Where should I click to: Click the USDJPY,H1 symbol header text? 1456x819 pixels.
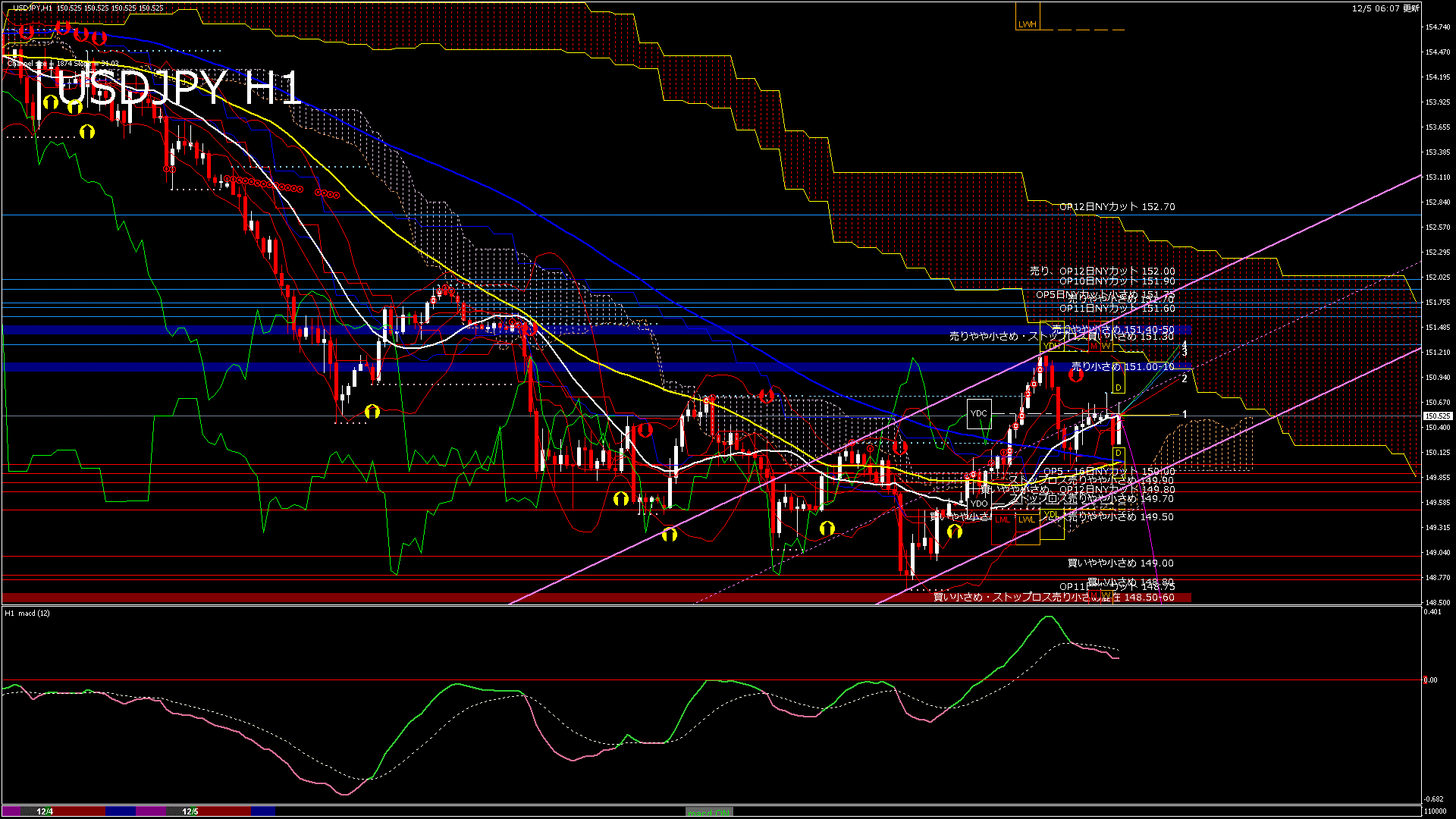tap(32, 8)
